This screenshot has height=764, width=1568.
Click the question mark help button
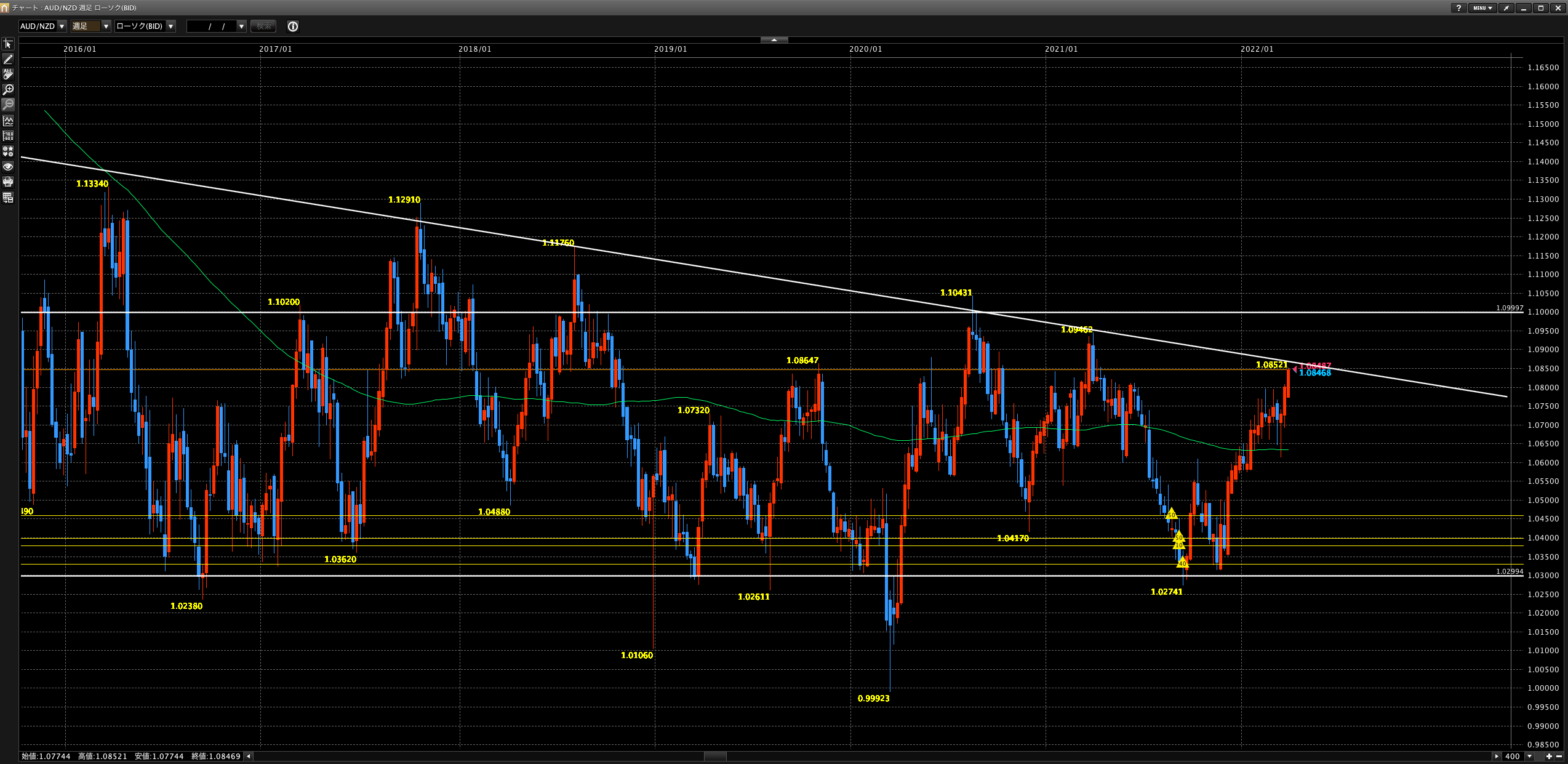click(x=1458, y=8)
